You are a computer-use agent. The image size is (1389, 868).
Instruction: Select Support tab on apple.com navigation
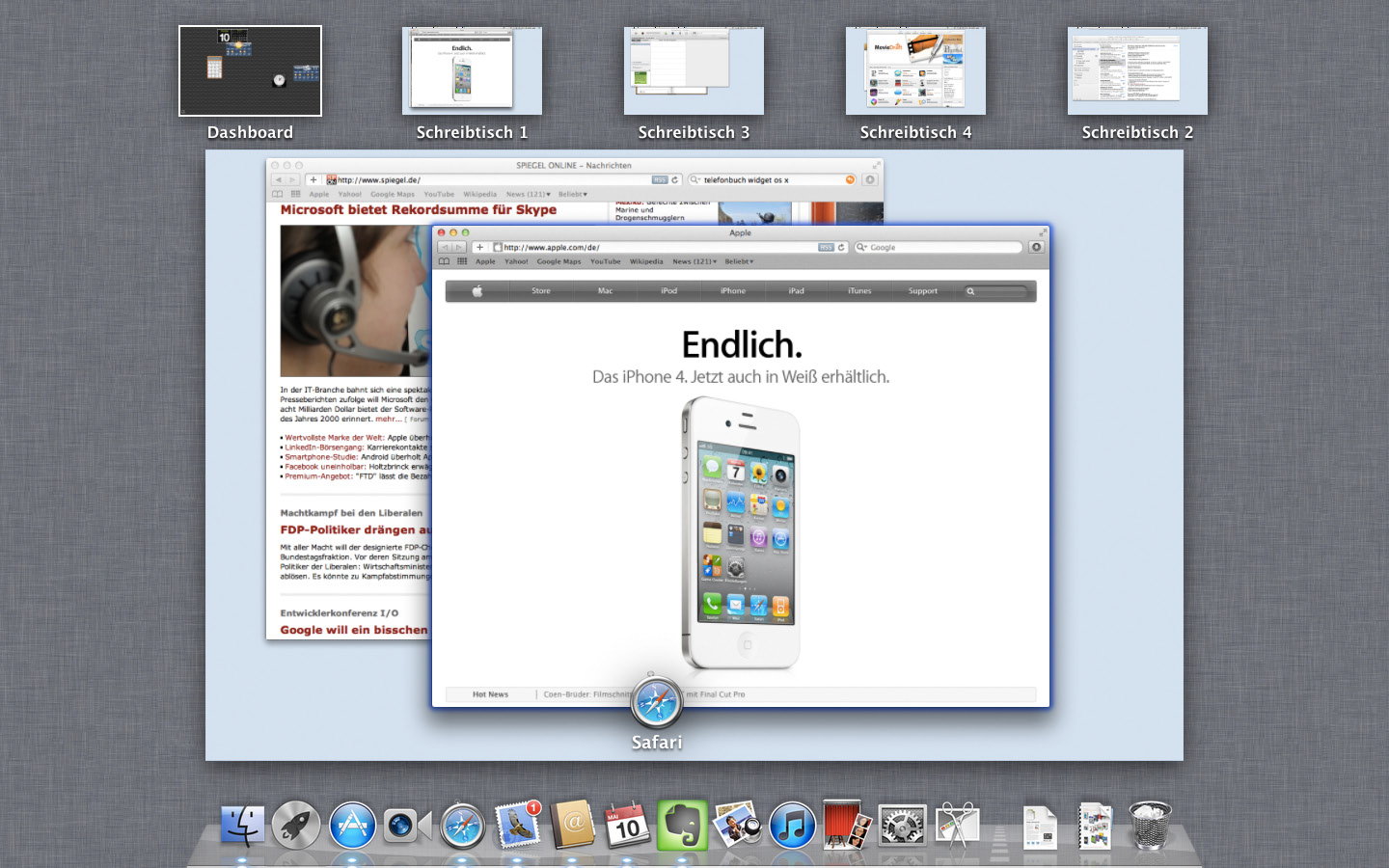[x=923, y=291]
